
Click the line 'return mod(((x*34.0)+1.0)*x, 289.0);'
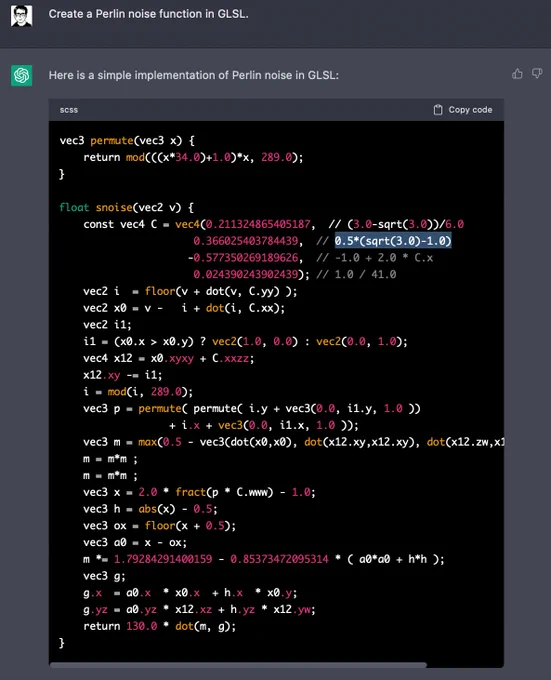click(193, 157)
